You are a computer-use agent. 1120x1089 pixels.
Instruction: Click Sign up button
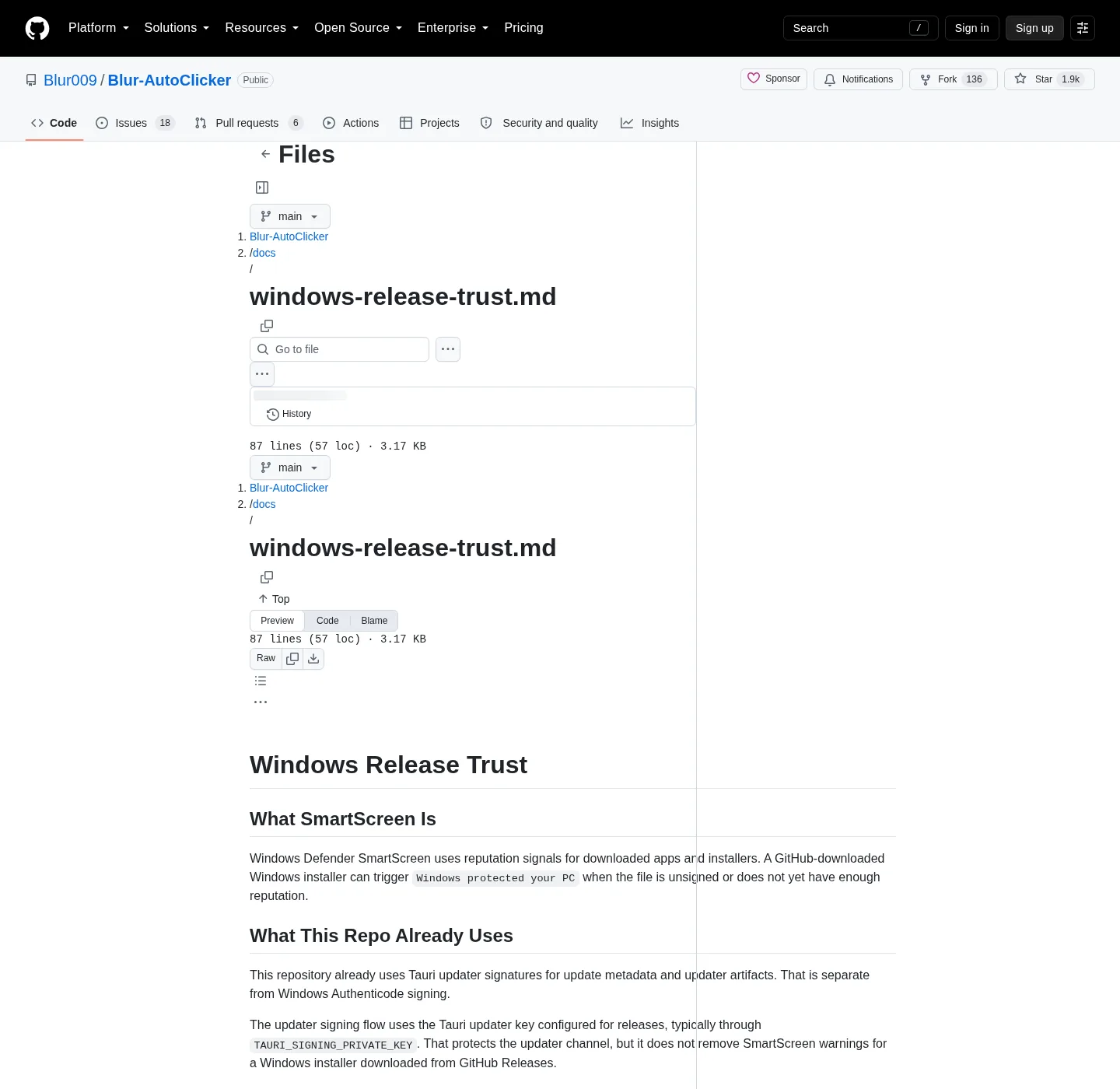click(x=1034, y=28)
